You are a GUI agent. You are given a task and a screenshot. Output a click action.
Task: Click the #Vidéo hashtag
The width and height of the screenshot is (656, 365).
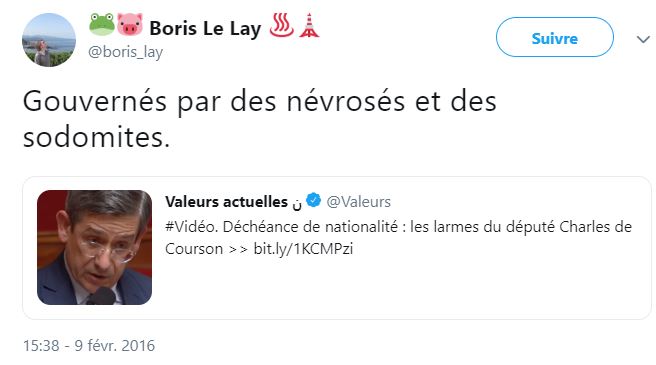point(192,227)
